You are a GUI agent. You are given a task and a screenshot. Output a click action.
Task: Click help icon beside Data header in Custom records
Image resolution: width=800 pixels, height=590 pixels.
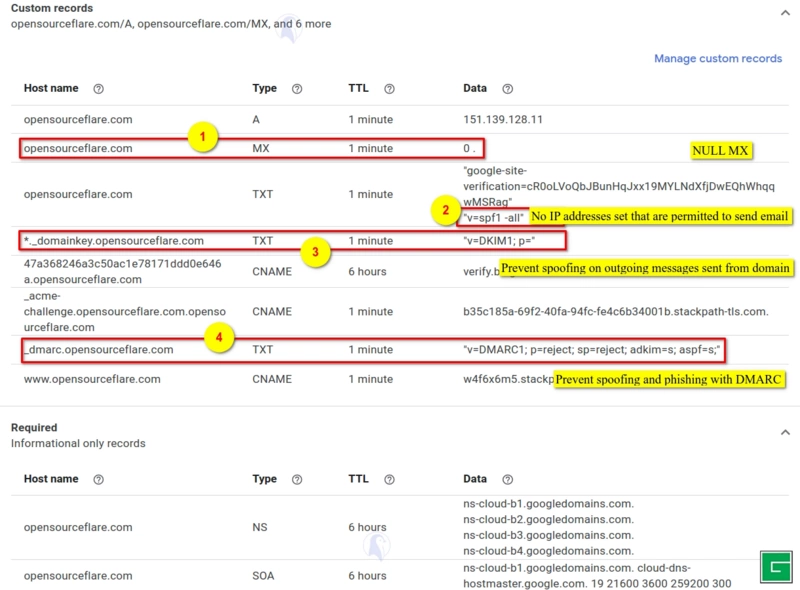[x=508, y=89]
